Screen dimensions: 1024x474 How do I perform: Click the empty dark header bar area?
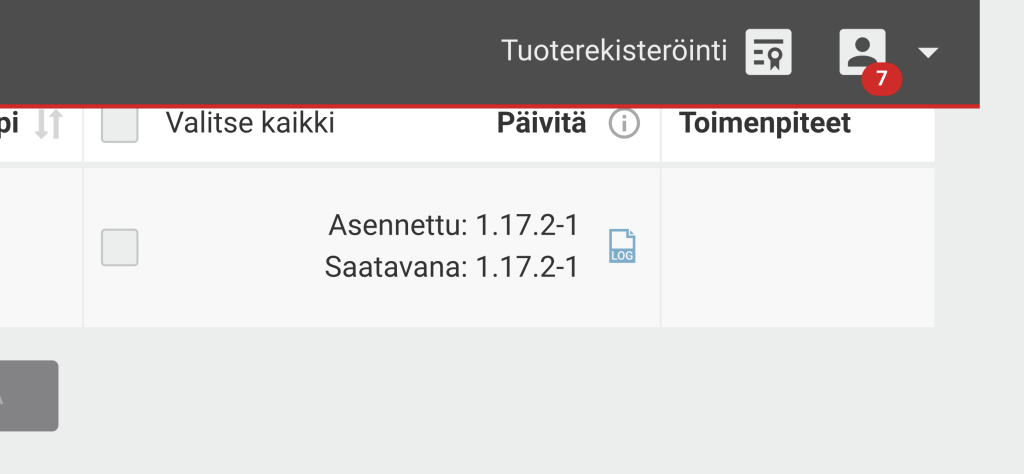[x=250, y=50]
